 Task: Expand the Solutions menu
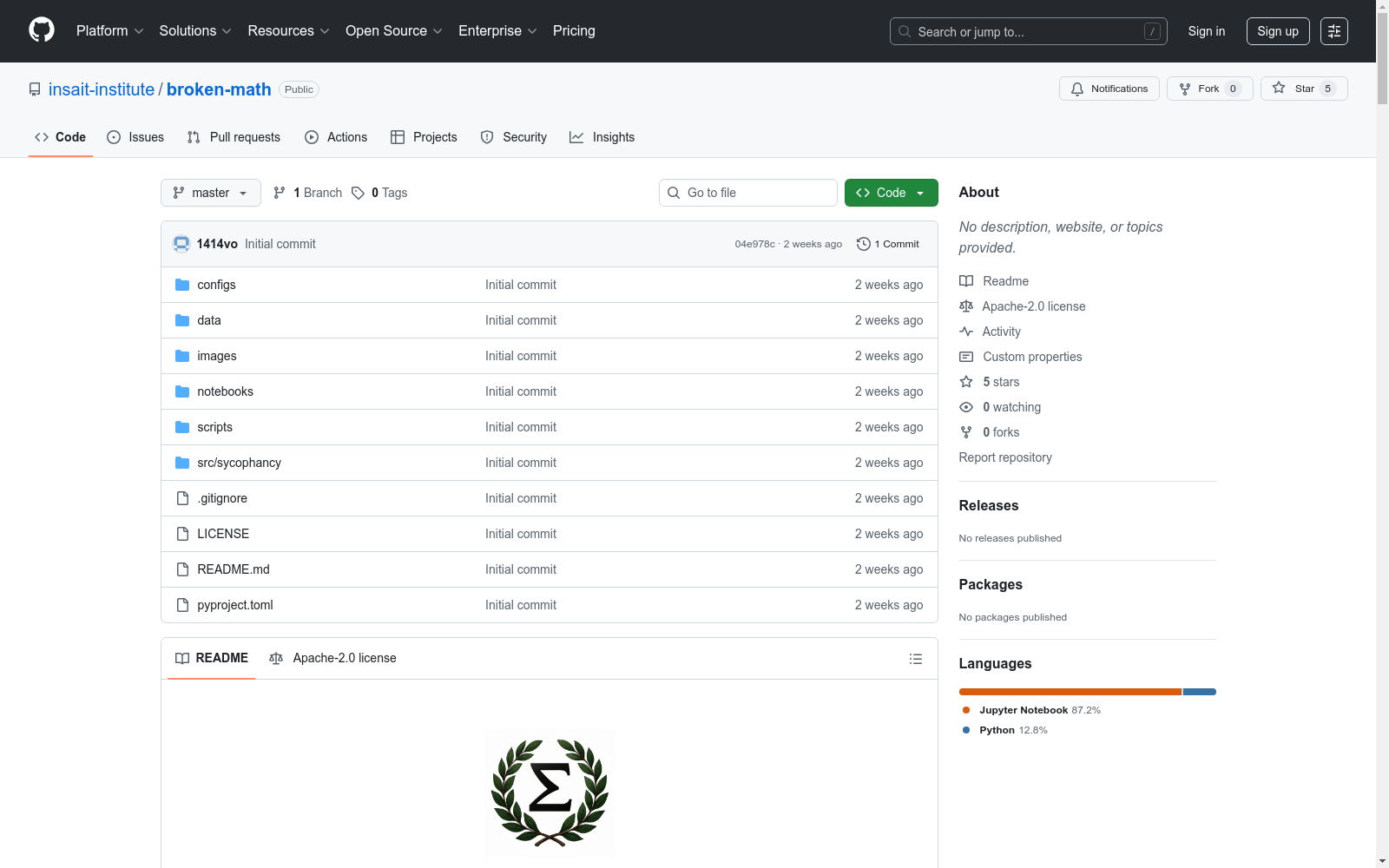195,31
